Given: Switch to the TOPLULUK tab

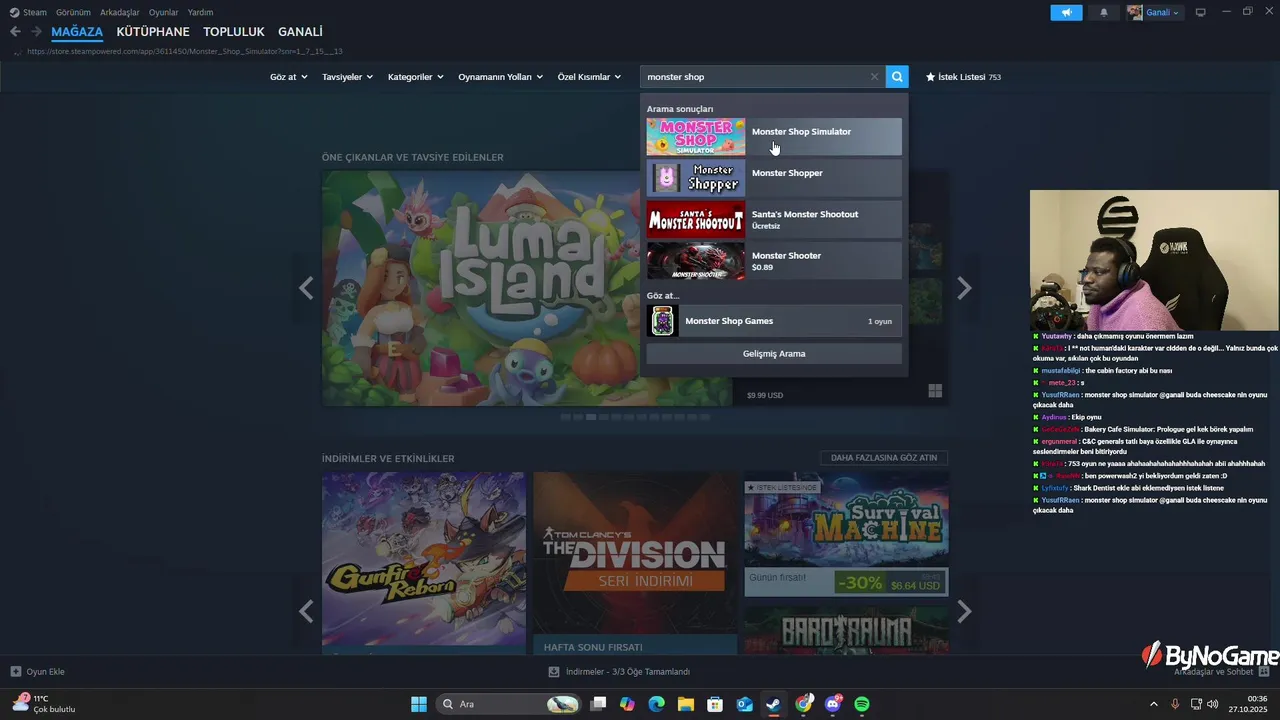Looking at the screenshot, I should tap(234, 32).
